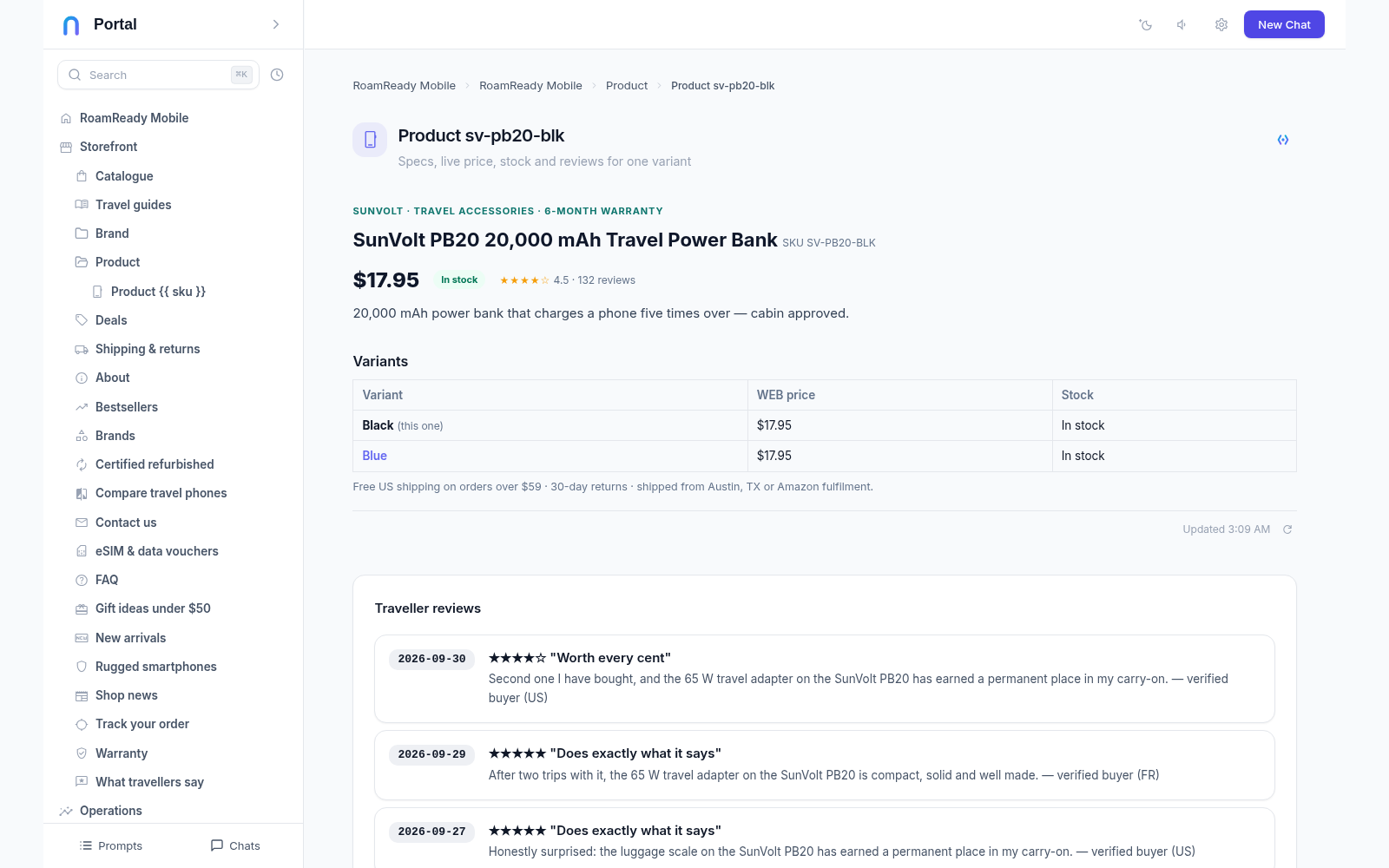This screenshot has width=1389, height=868.
Task: Click the Product breadcrumb link
Action: point(627,86)
